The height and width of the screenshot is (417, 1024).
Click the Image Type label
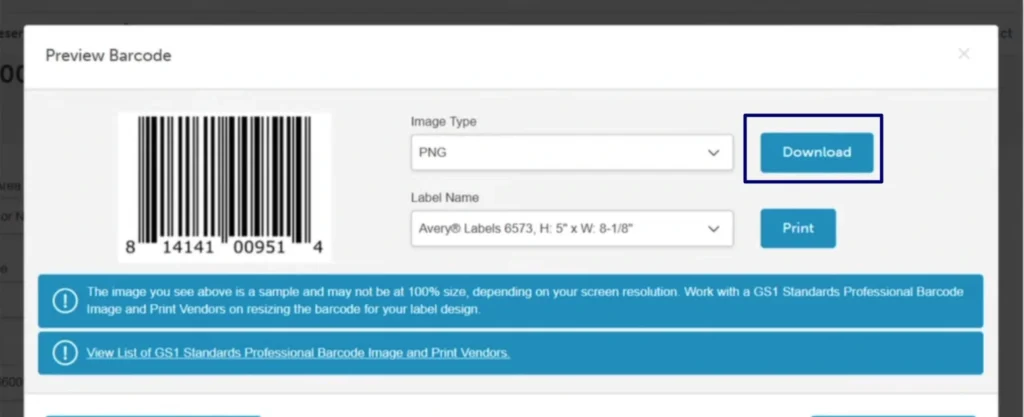(x=443, y=121)
